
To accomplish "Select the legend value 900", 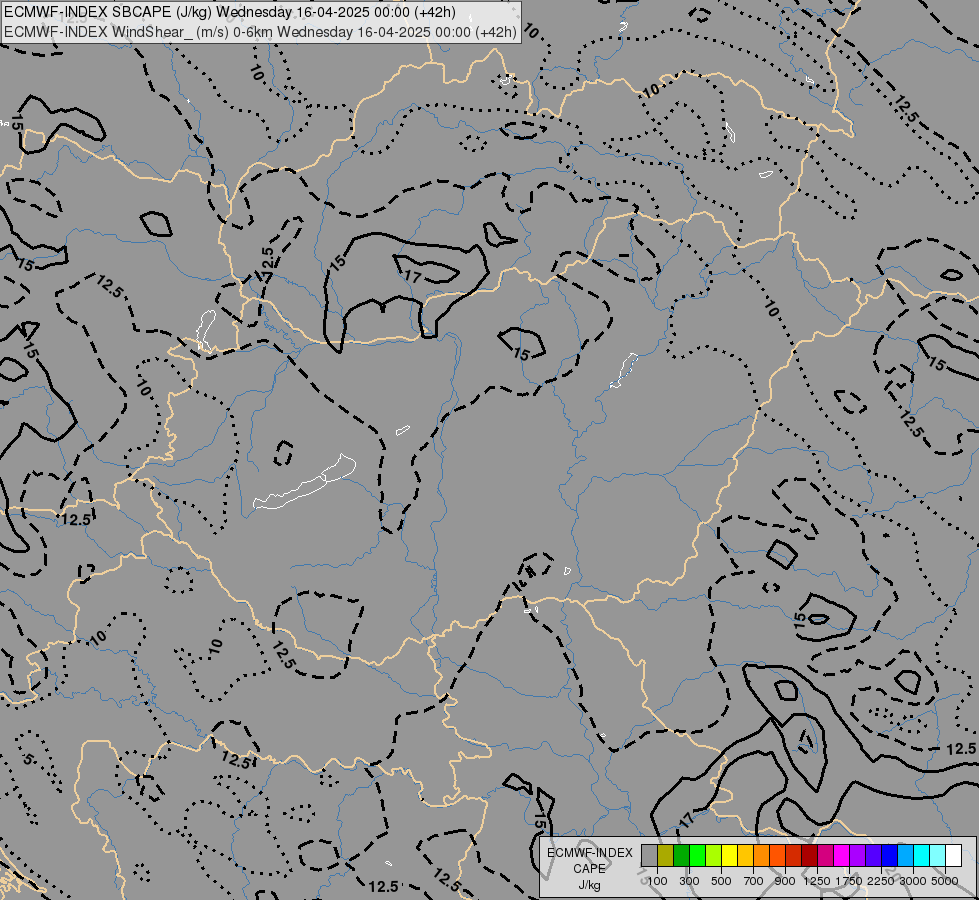I will click(x=785, y=881).
